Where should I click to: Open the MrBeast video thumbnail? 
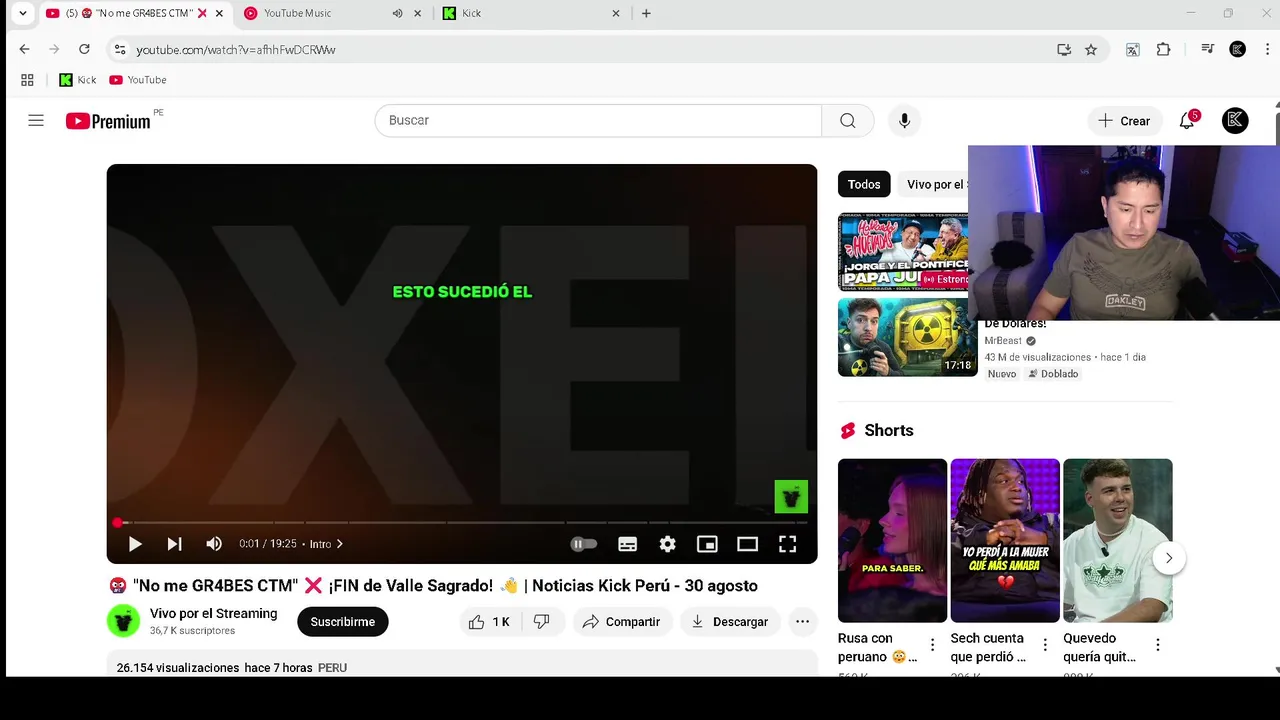point(908,337)
